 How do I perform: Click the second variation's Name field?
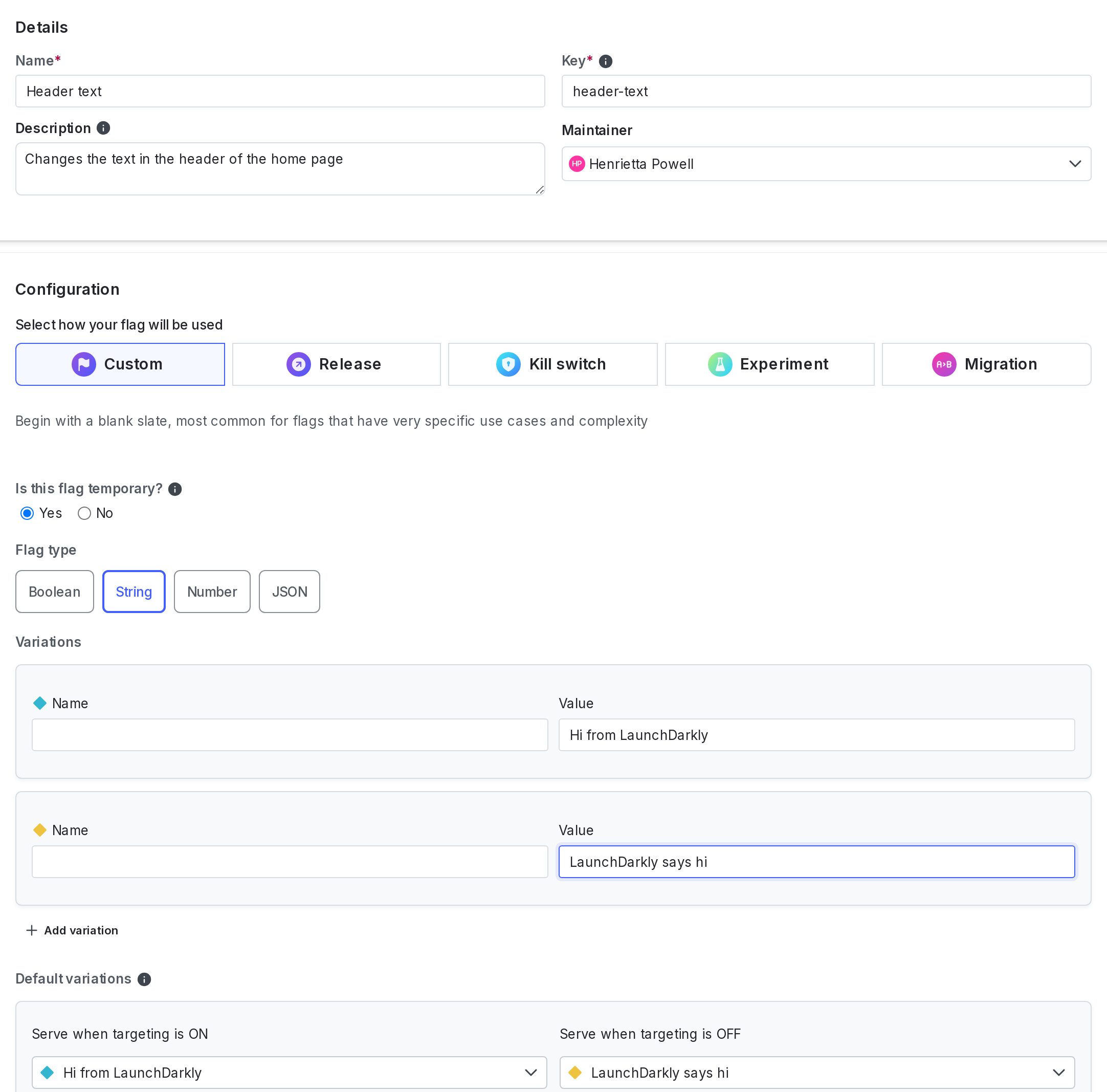tap(290, 862)
